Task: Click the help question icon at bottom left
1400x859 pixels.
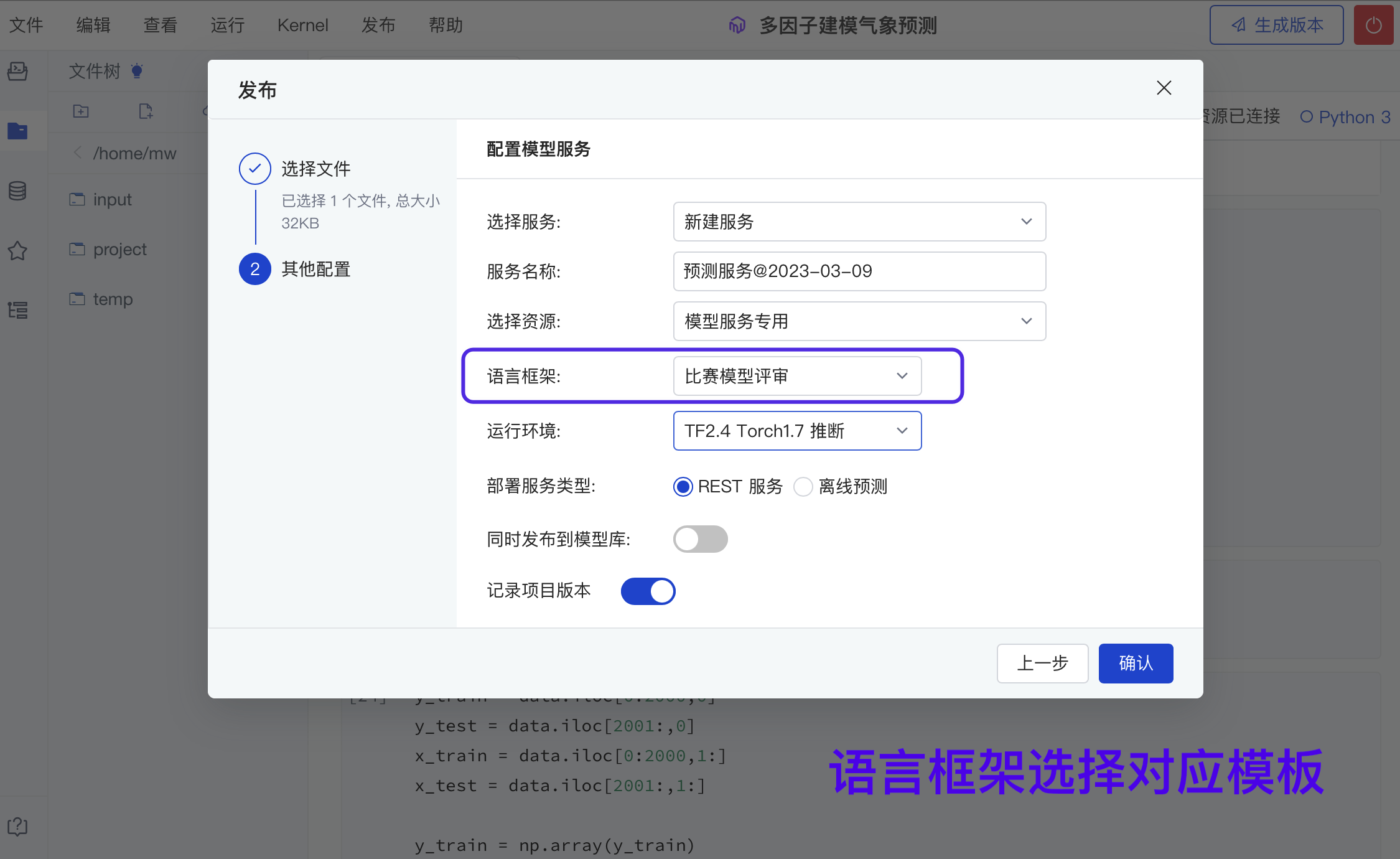Action: (x=17, y=826)
